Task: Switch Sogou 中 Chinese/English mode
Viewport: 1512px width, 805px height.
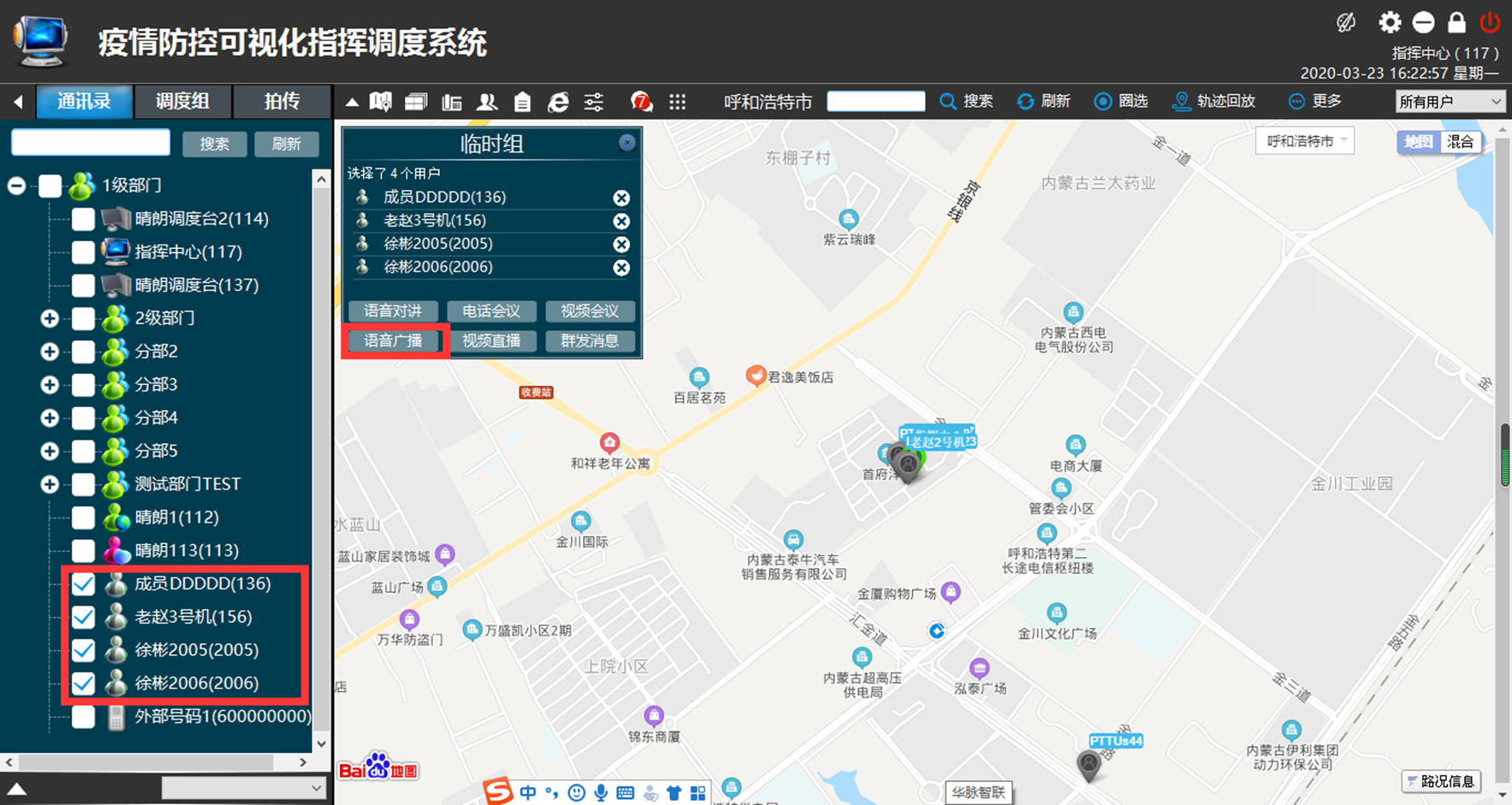Action: 528,793
